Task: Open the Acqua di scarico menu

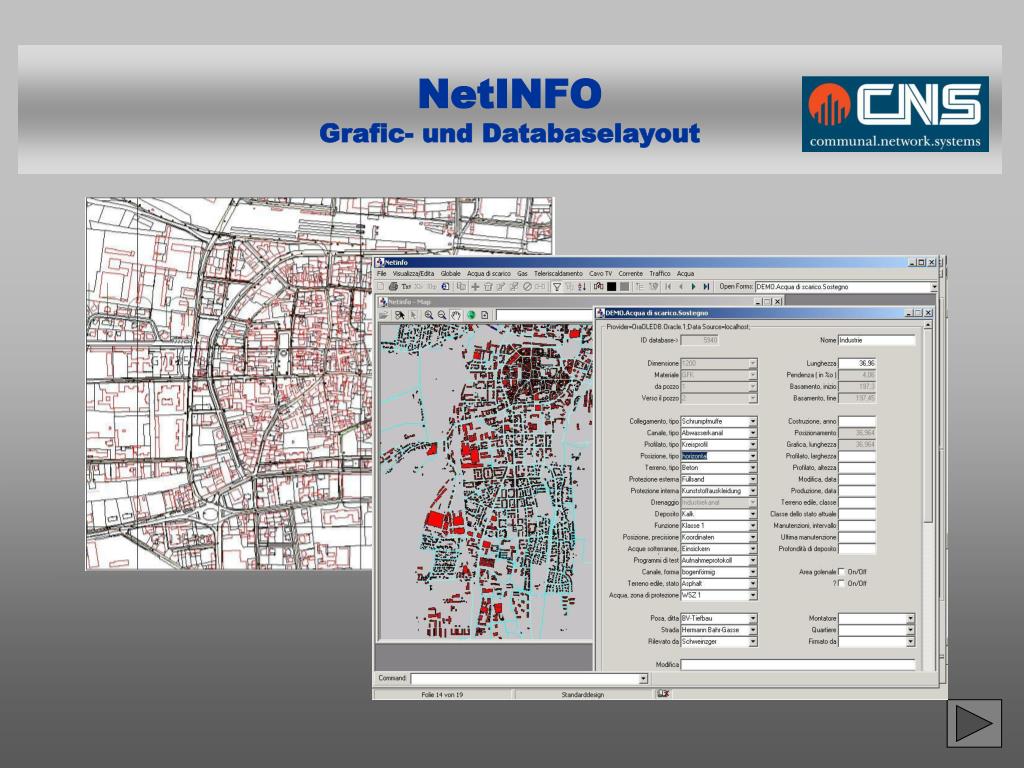Action: (x=489, y=274)
